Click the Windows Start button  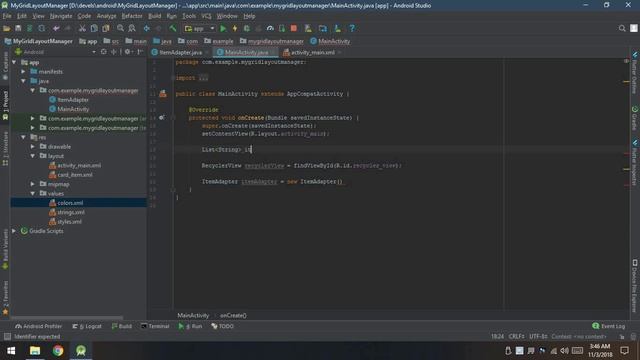tap(11, 351)
